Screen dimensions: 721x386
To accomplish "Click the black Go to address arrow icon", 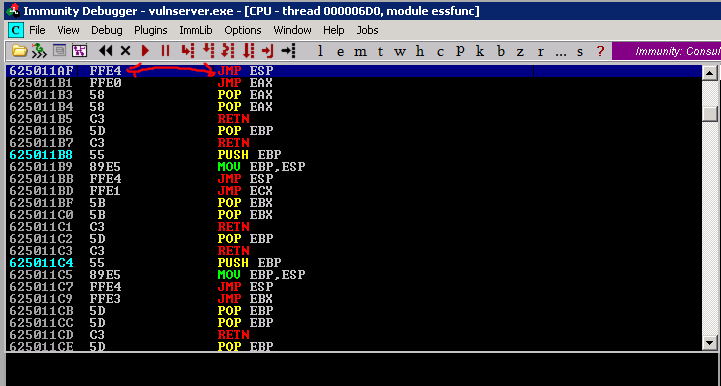I will pyautogui.click(x=288, y=51).
